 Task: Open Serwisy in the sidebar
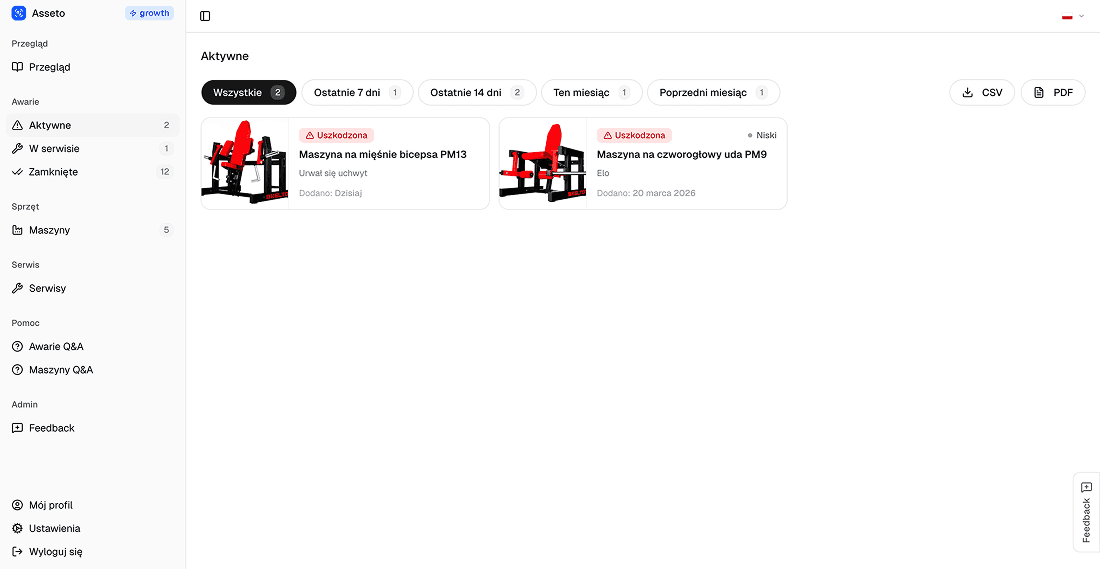click(47, 288)
